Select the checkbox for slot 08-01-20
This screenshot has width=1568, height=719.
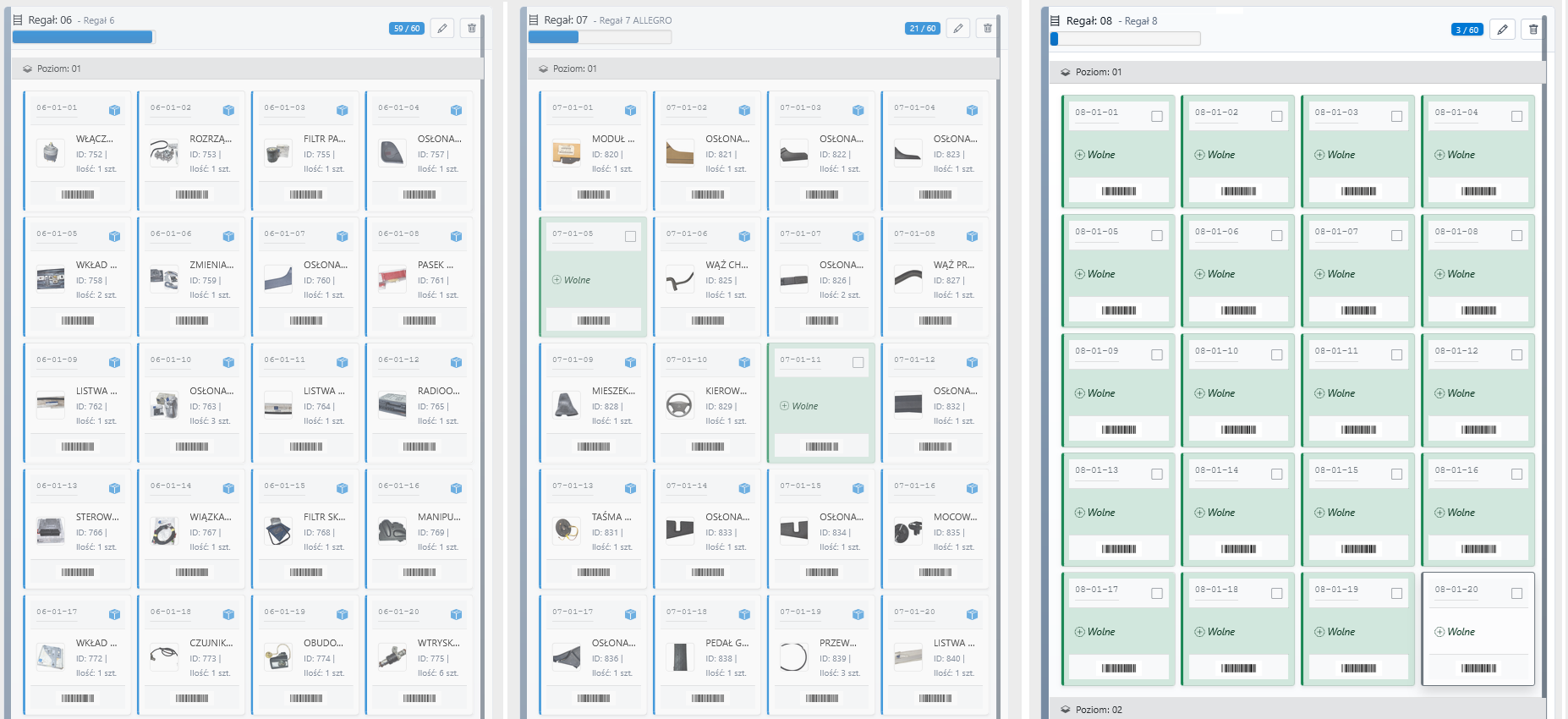pyautogui.click(x=1516, y=594)
